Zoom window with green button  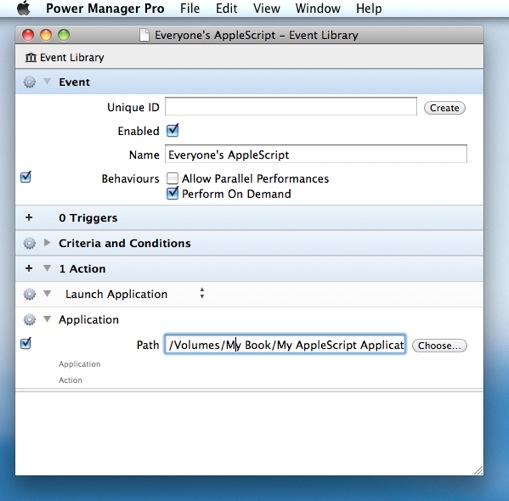point(64,35)
